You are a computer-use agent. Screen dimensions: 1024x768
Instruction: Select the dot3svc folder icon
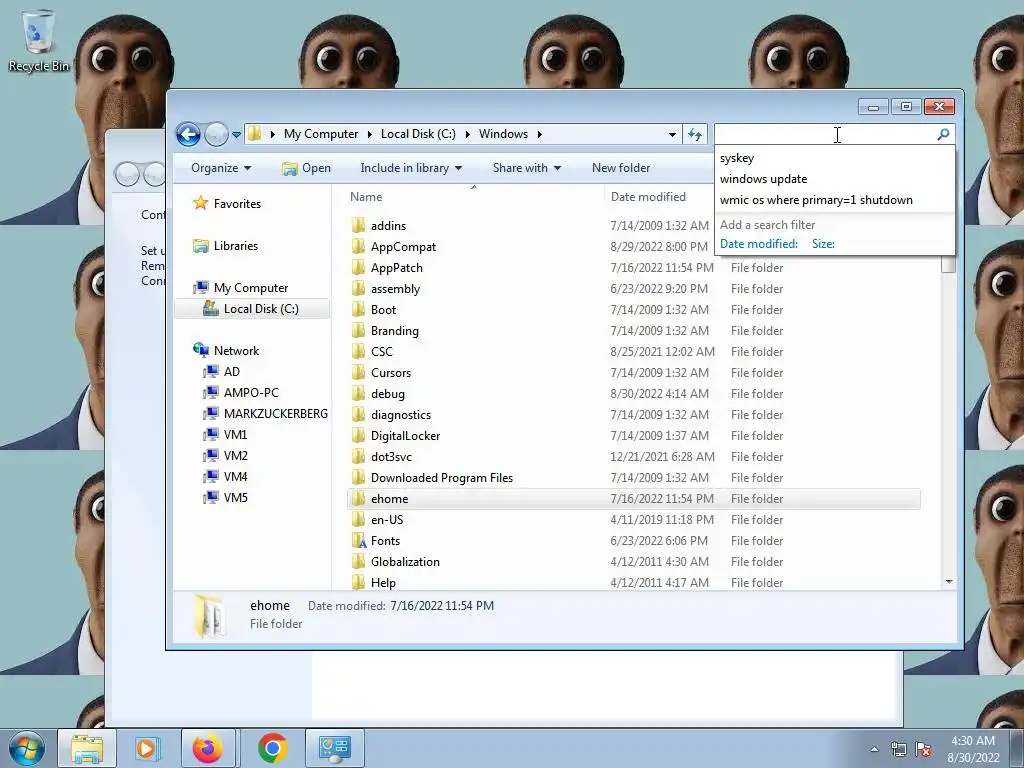point(358,456)
